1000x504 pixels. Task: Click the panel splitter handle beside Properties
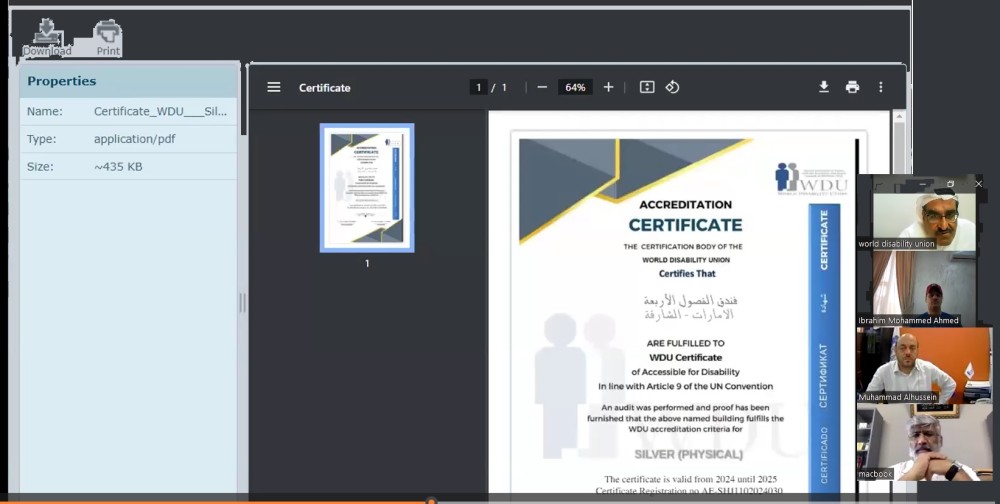(x=242, y=302)
